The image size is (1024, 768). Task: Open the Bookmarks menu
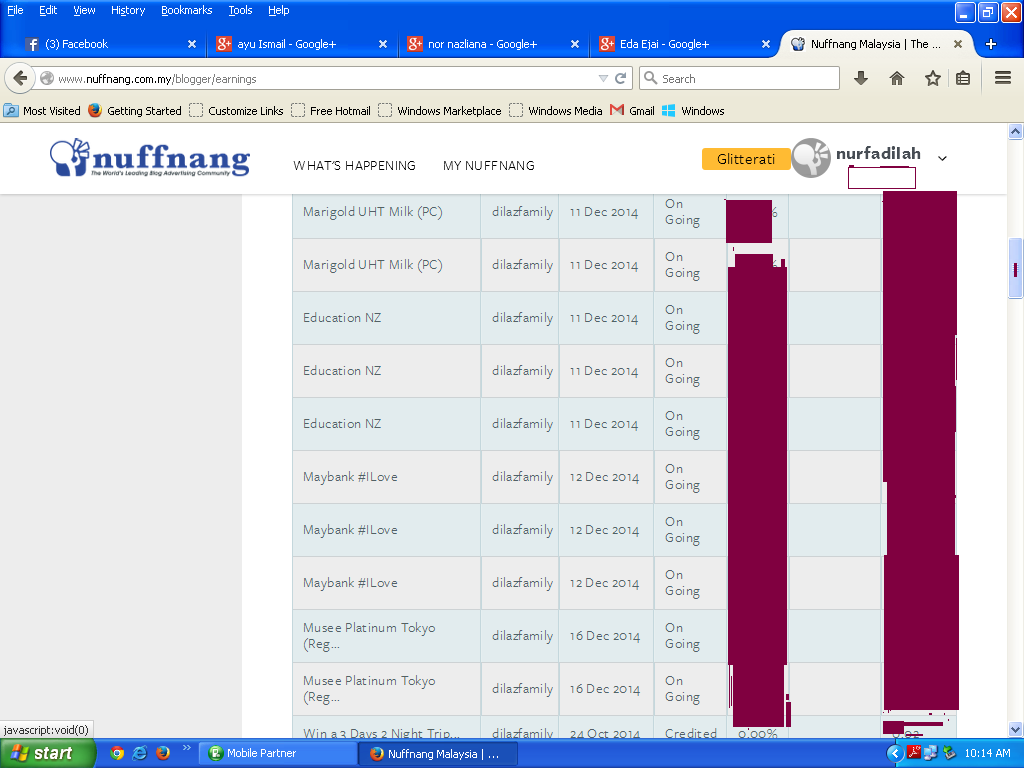[187, 10]
